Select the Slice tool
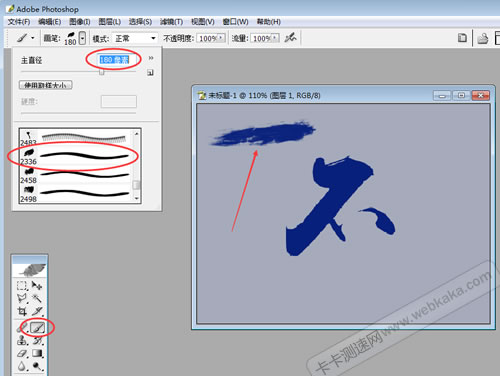 [x=37, y=311]
